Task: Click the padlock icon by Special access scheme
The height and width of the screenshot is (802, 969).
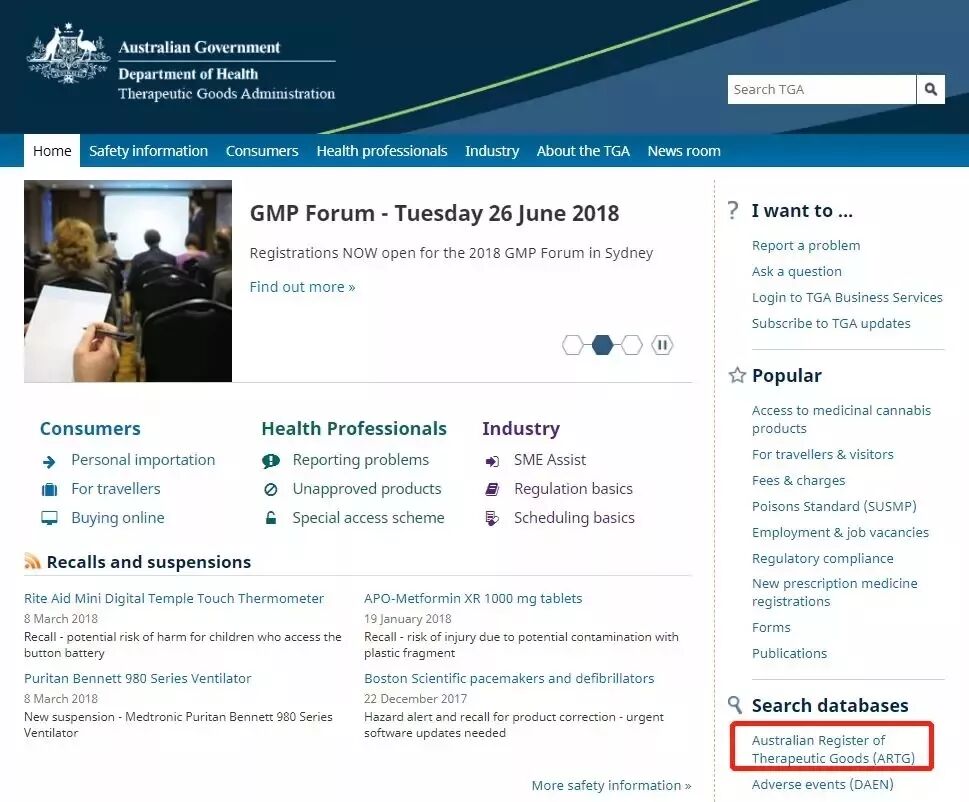Action: coord(271,518)
